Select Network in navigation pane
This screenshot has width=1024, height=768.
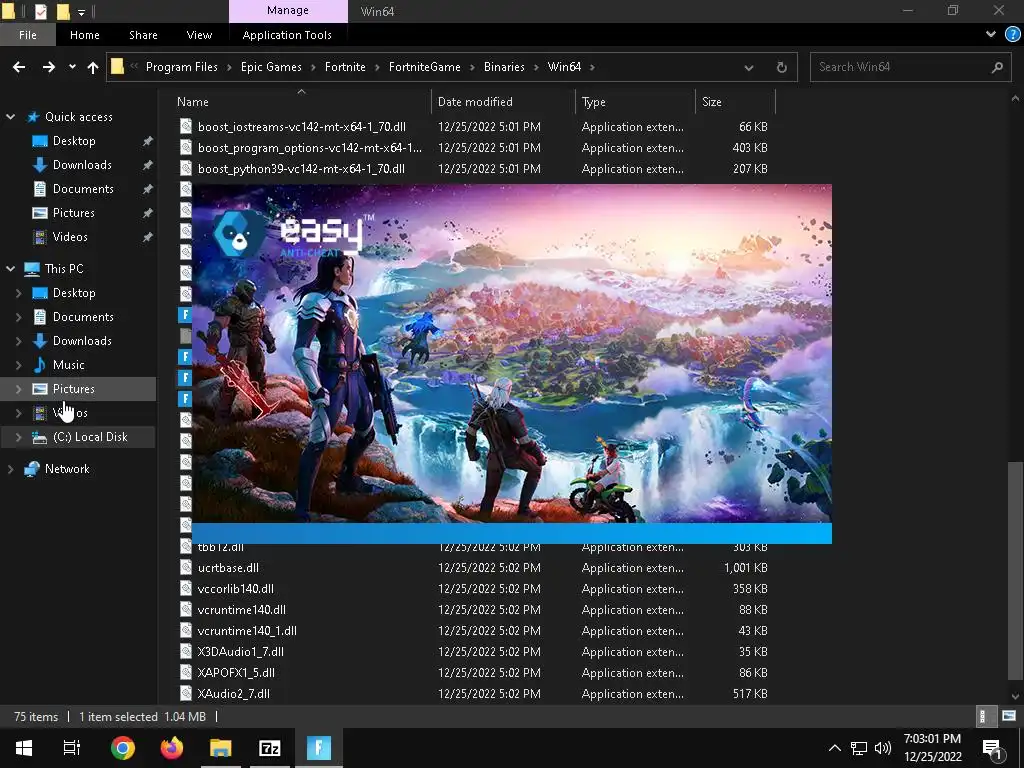click(67, 469)
